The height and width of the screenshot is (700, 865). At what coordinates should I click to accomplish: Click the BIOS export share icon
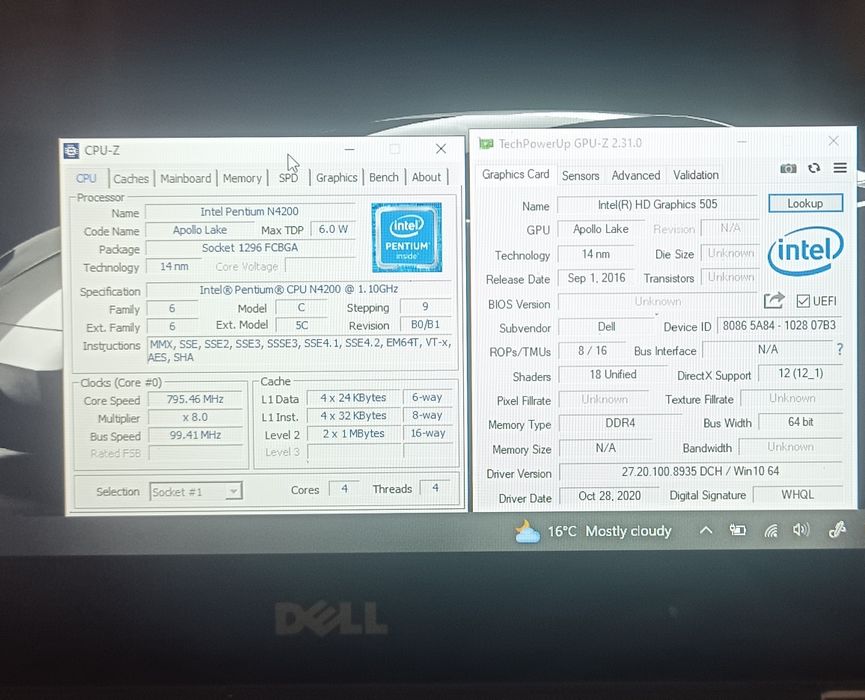click(x=773, y=301)
